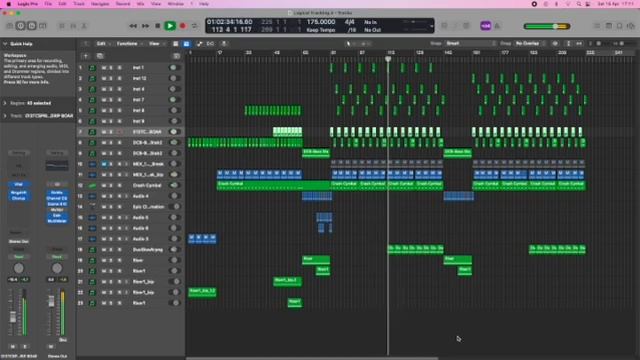Open the Note Pads button

click(x=608, y=26)
